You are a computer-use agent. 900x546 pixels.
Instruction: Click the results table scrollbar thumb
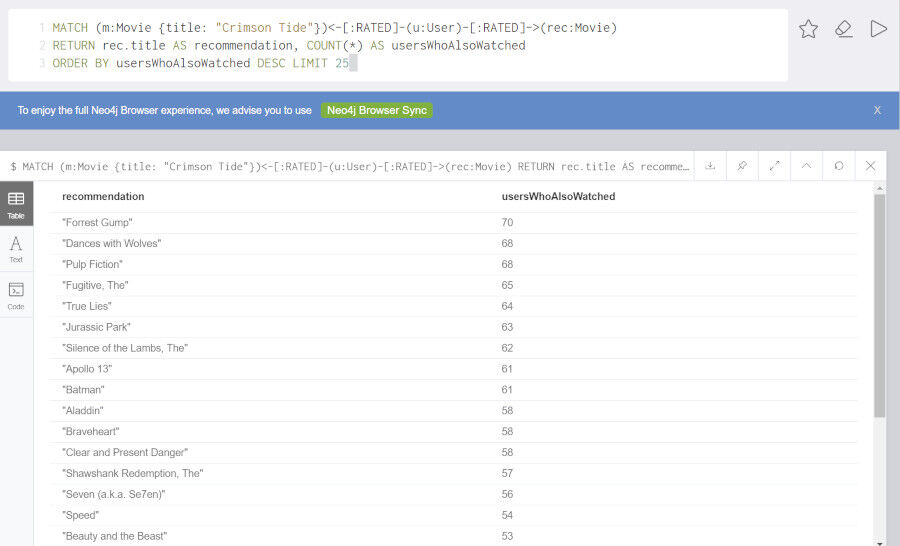point(879,306)
